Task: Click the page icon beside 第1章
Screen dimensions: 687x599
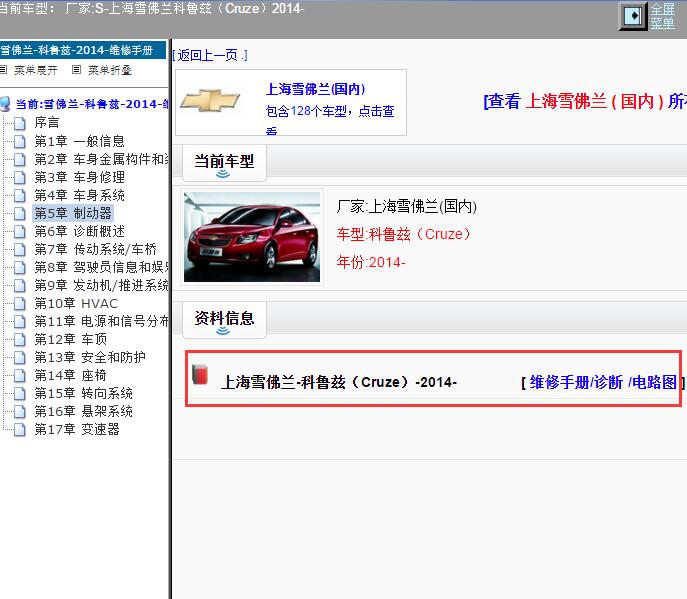Action: (x=19, y=142)
